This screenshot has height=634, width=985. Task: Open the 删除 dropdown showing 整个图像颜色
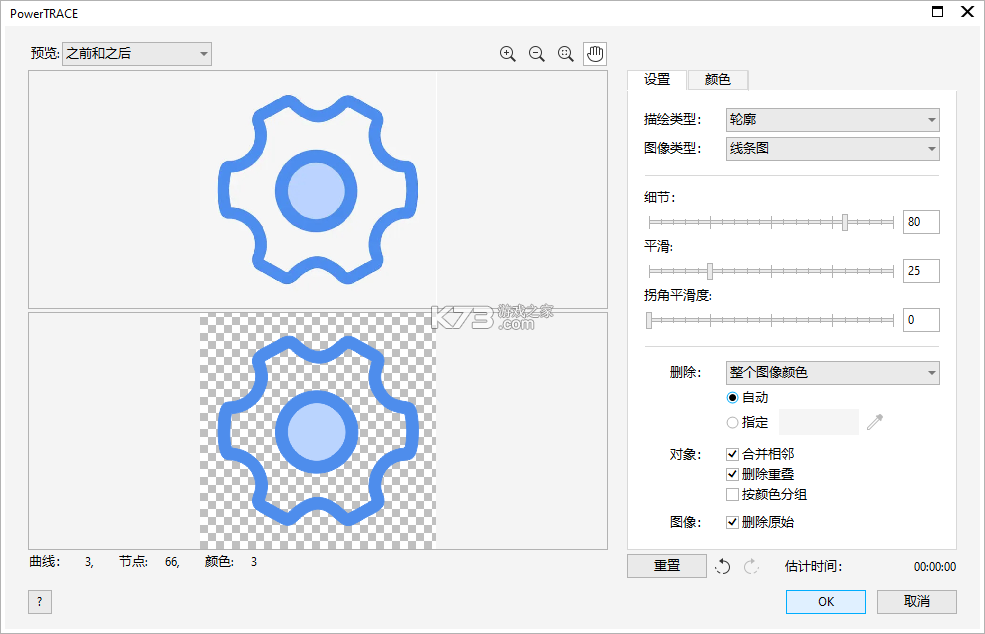[x=832, y=373]
